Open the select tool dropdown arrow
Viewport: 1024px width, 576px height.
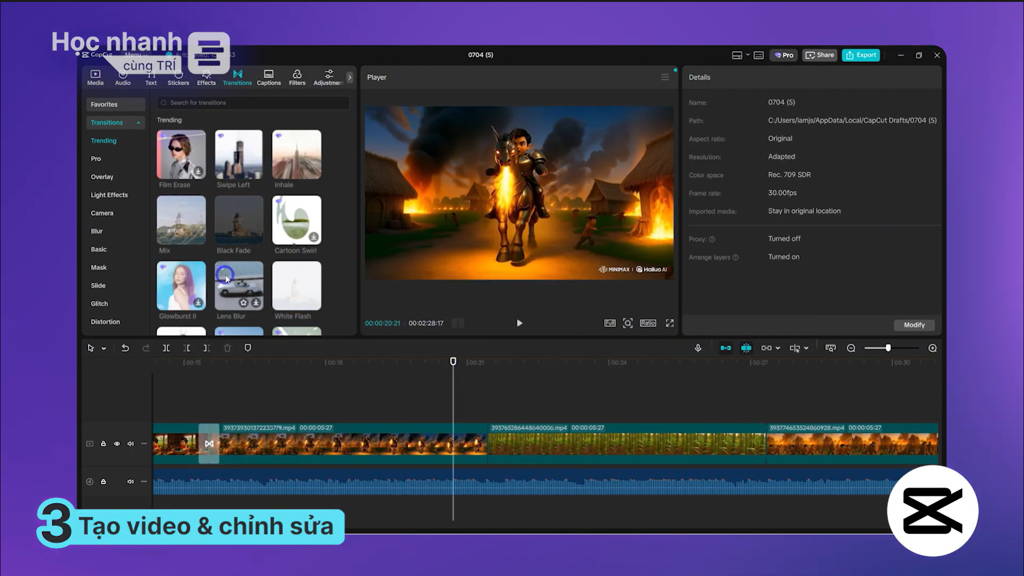pos(104,349)
